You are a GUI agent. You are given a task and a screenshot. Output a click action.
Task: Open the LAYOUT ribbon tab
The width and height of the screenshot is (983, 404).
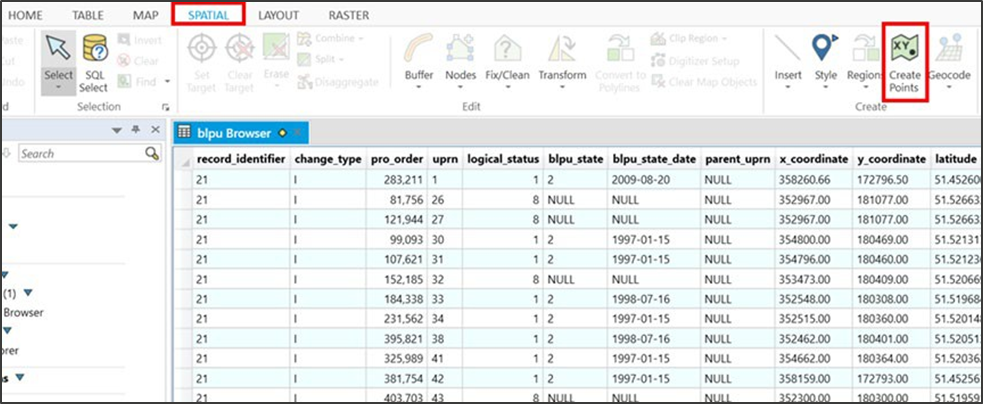(x=278, y=15)
